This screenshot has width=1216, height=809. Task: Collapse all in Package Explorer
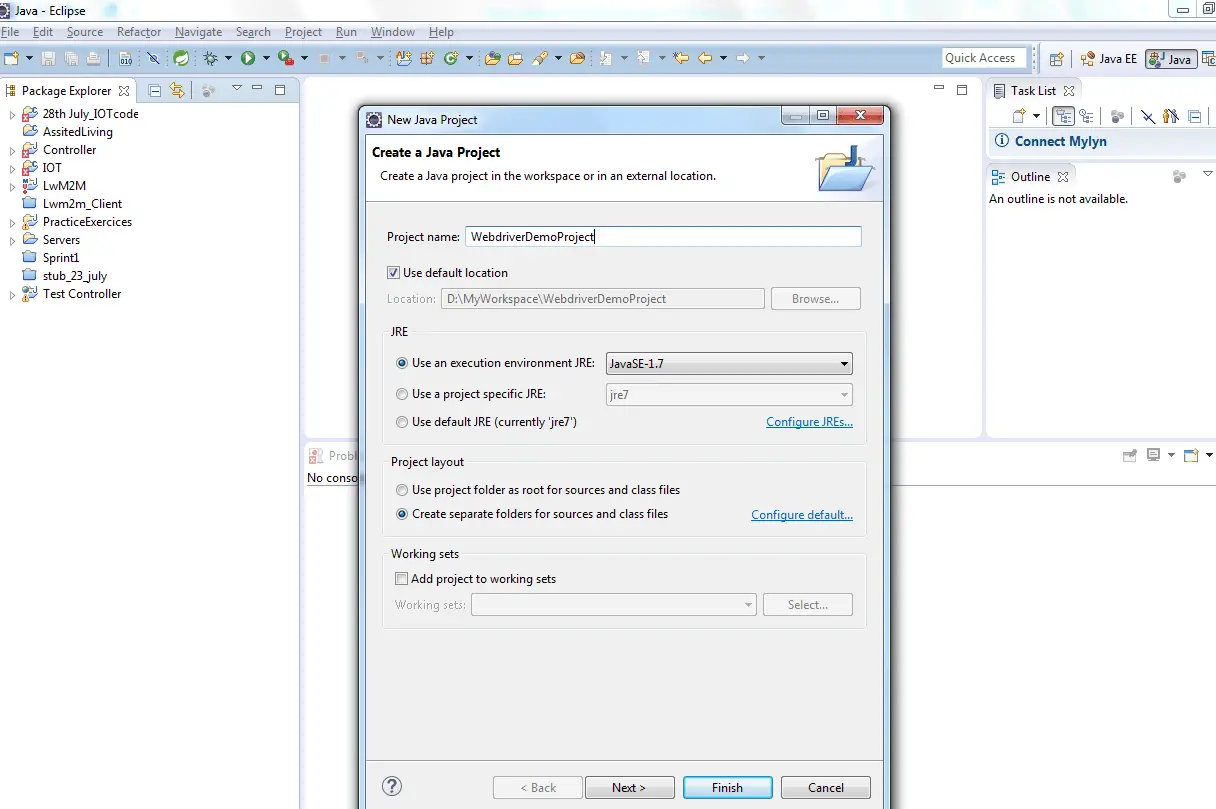(155, 90)
